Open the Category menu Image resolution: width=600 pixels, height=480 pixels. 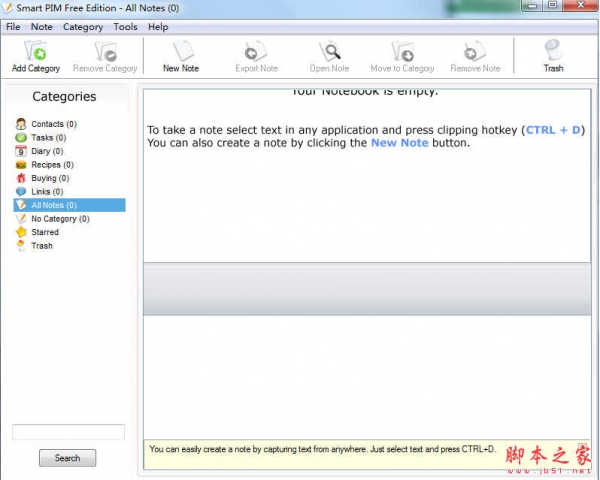click(83, 27)
